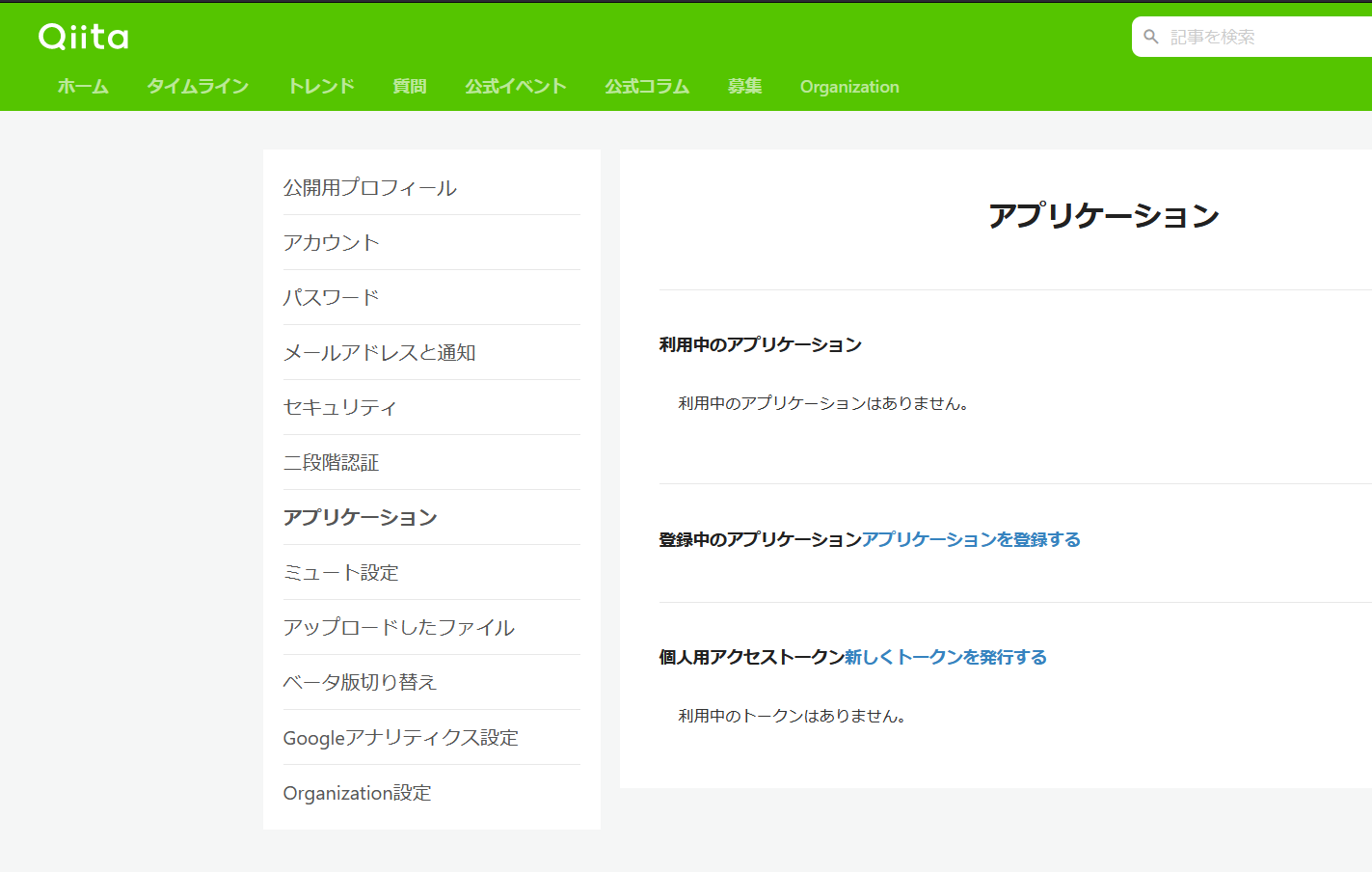Open 公開用プロフィール settings
Viewport: 1372px width, 872px height.
(431, 187)
